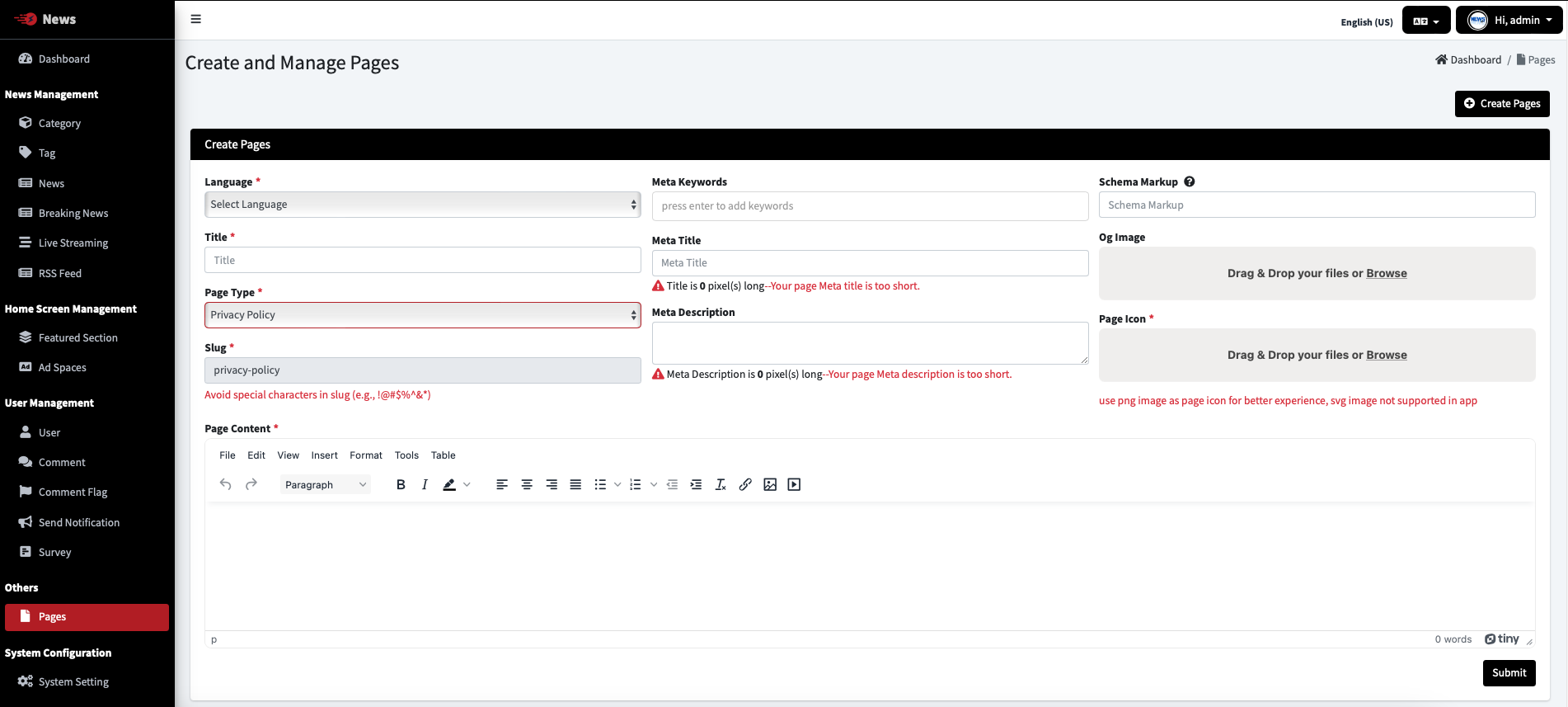Viewport: 1568px width, 707px height.
Task: Toggle italic formatting in editor
Action: click(x=425, y=485)
